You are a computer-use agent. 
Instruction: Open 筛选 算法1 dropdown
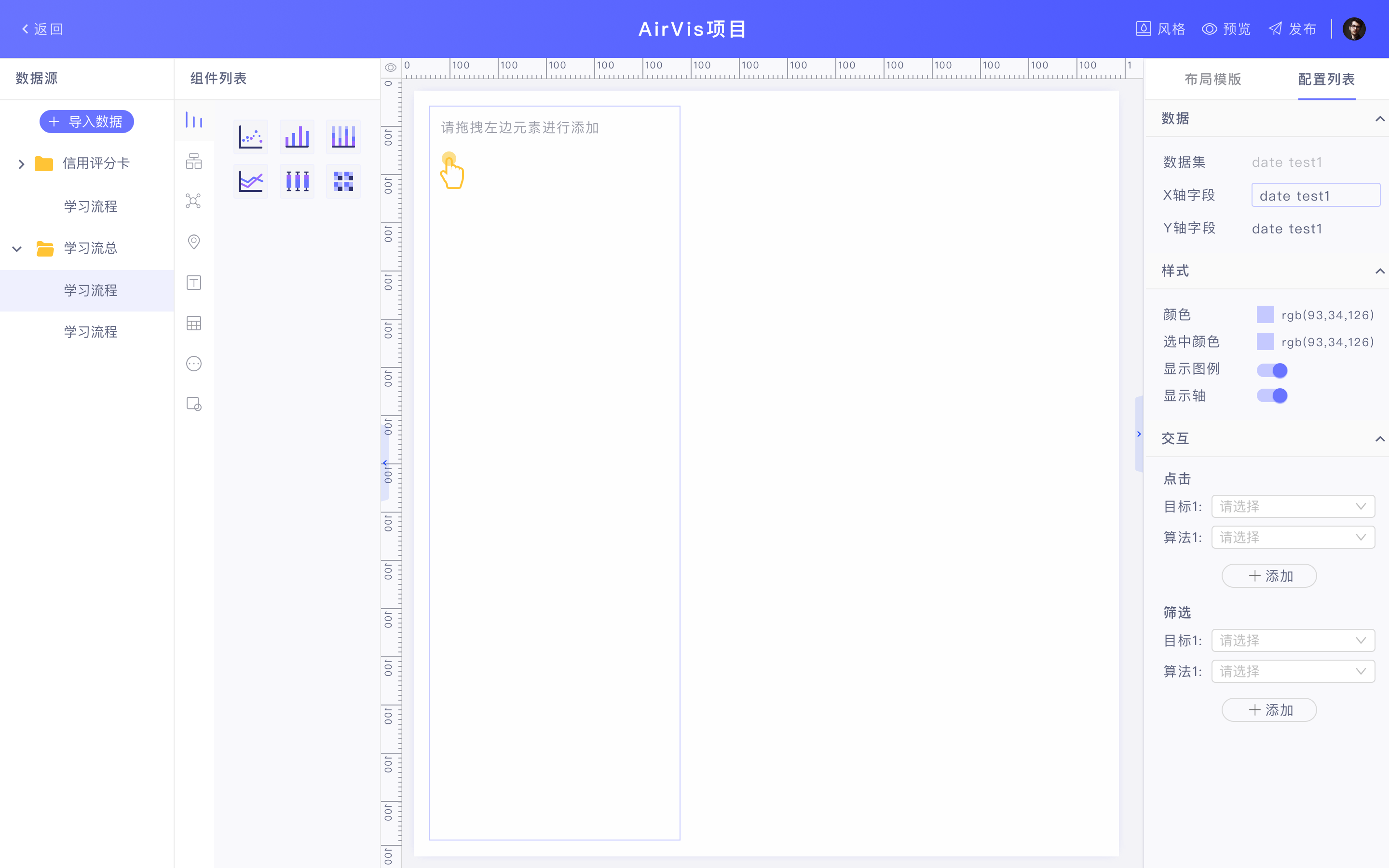coord(1293,671)
